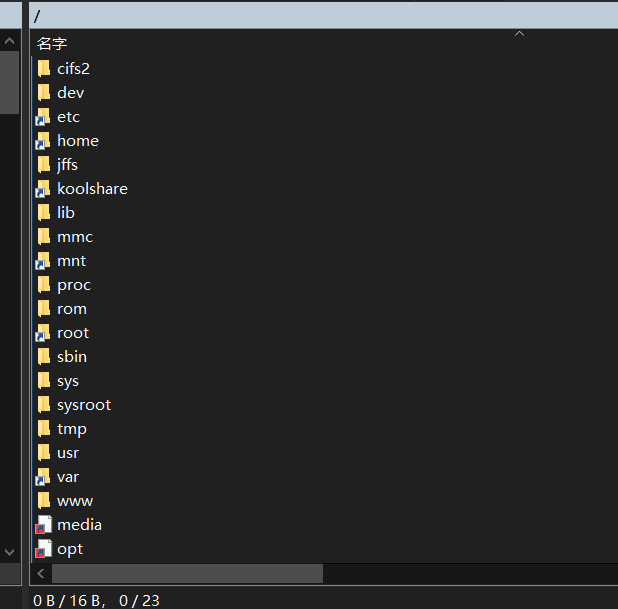Select the etc entry name
The height and width of the screenshot is (609, 618).
(69, 117)
